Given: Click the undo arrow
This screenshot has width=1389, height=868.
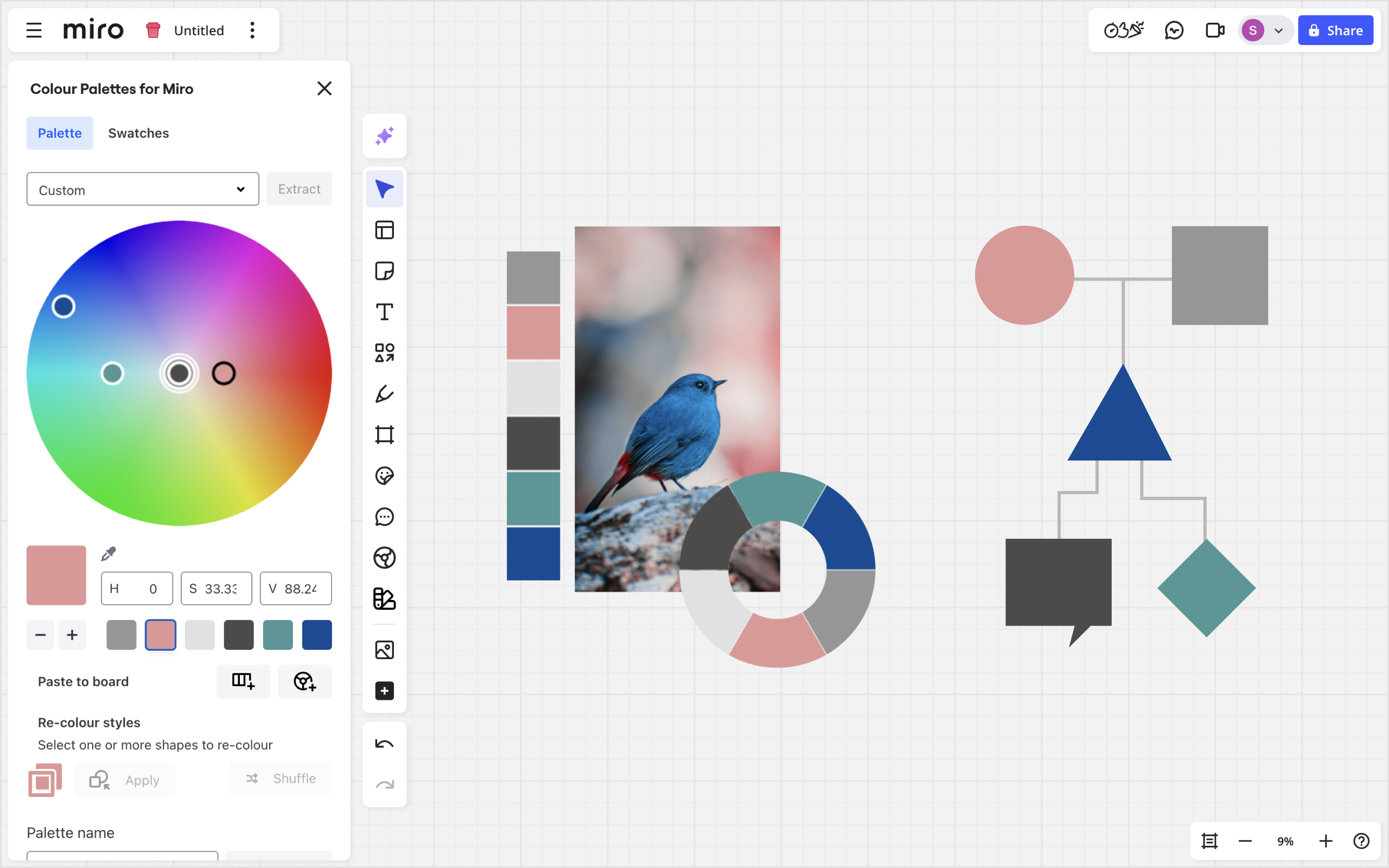Looking at the screenshot, I should 384,744.
